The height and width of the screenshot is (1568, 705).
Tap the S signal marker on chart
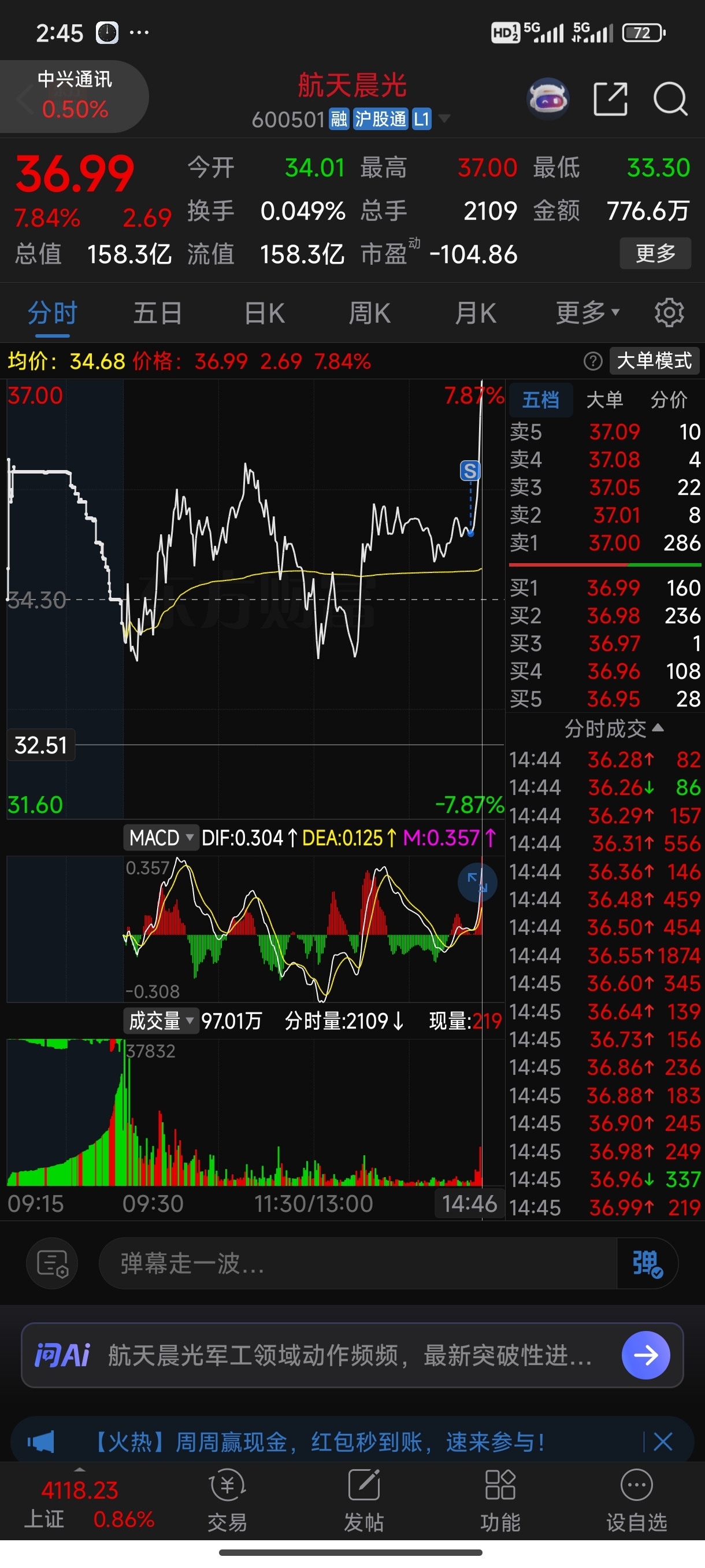(x=469, y=470)
